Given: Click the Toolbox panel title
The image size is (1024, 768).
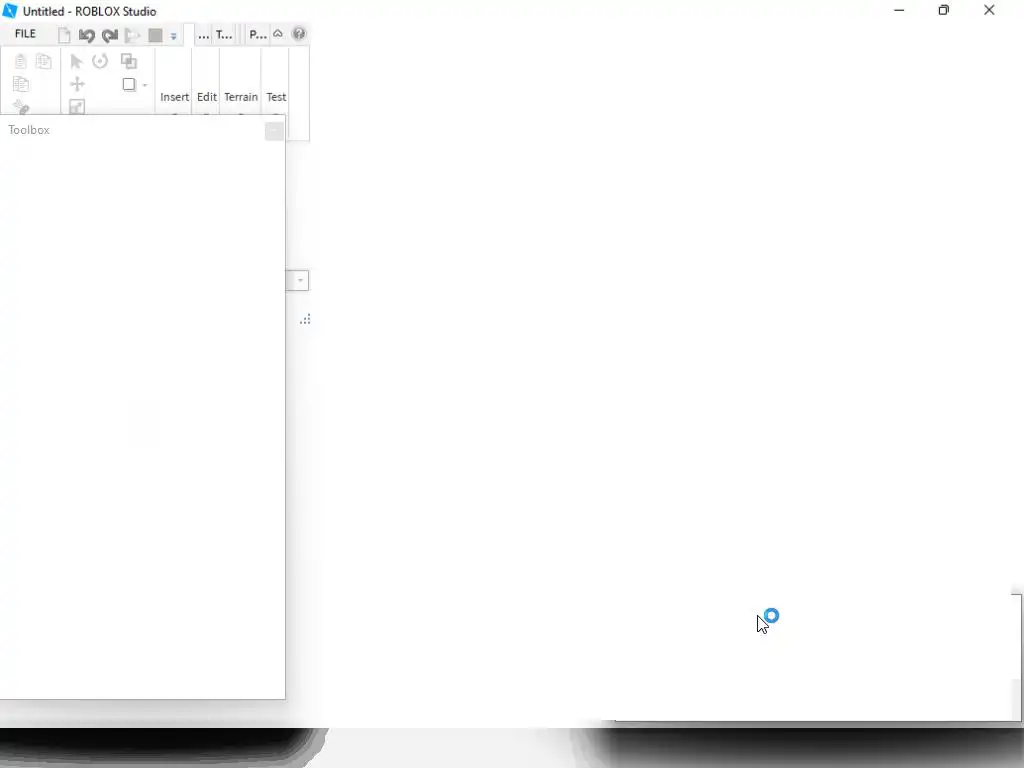Looking at the screenshot, I should pos(29,130).
